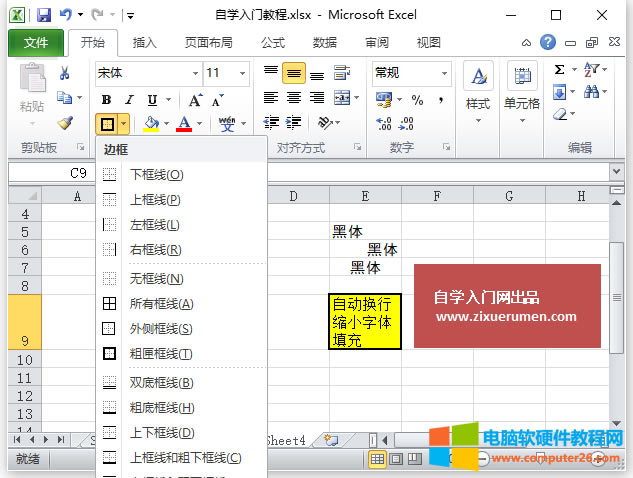The image size is (633, 478).
Task: Toggle Italic formatting
Action: (129, 100)
